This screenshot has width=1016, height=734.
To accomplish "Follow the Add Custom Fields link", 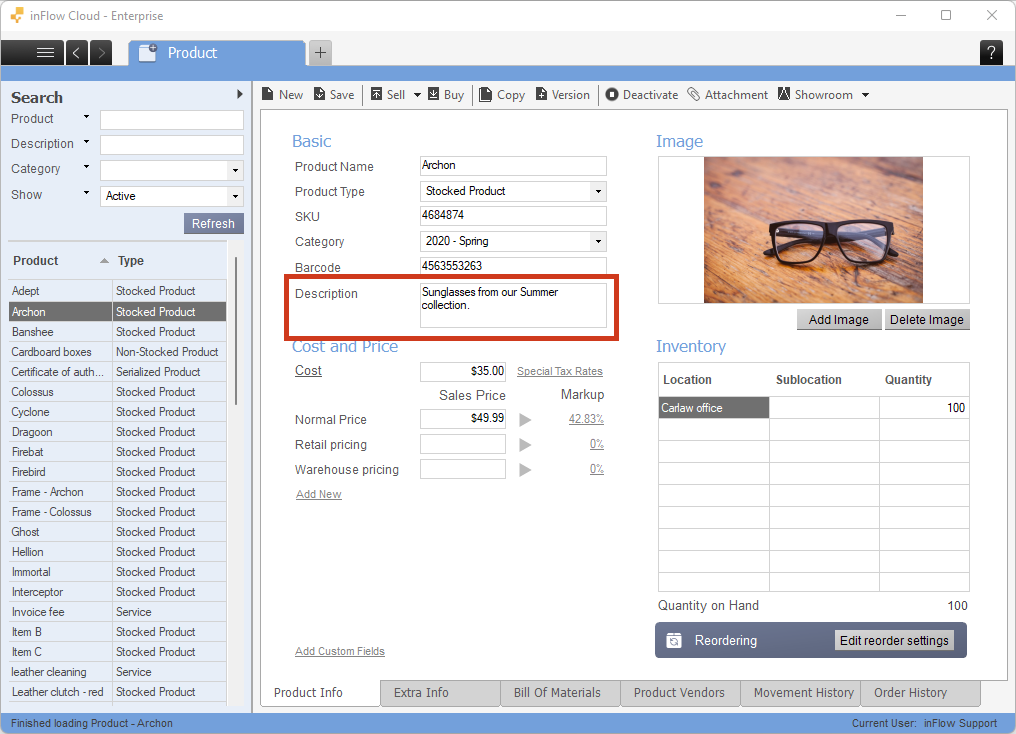I will tap(340, 651).
